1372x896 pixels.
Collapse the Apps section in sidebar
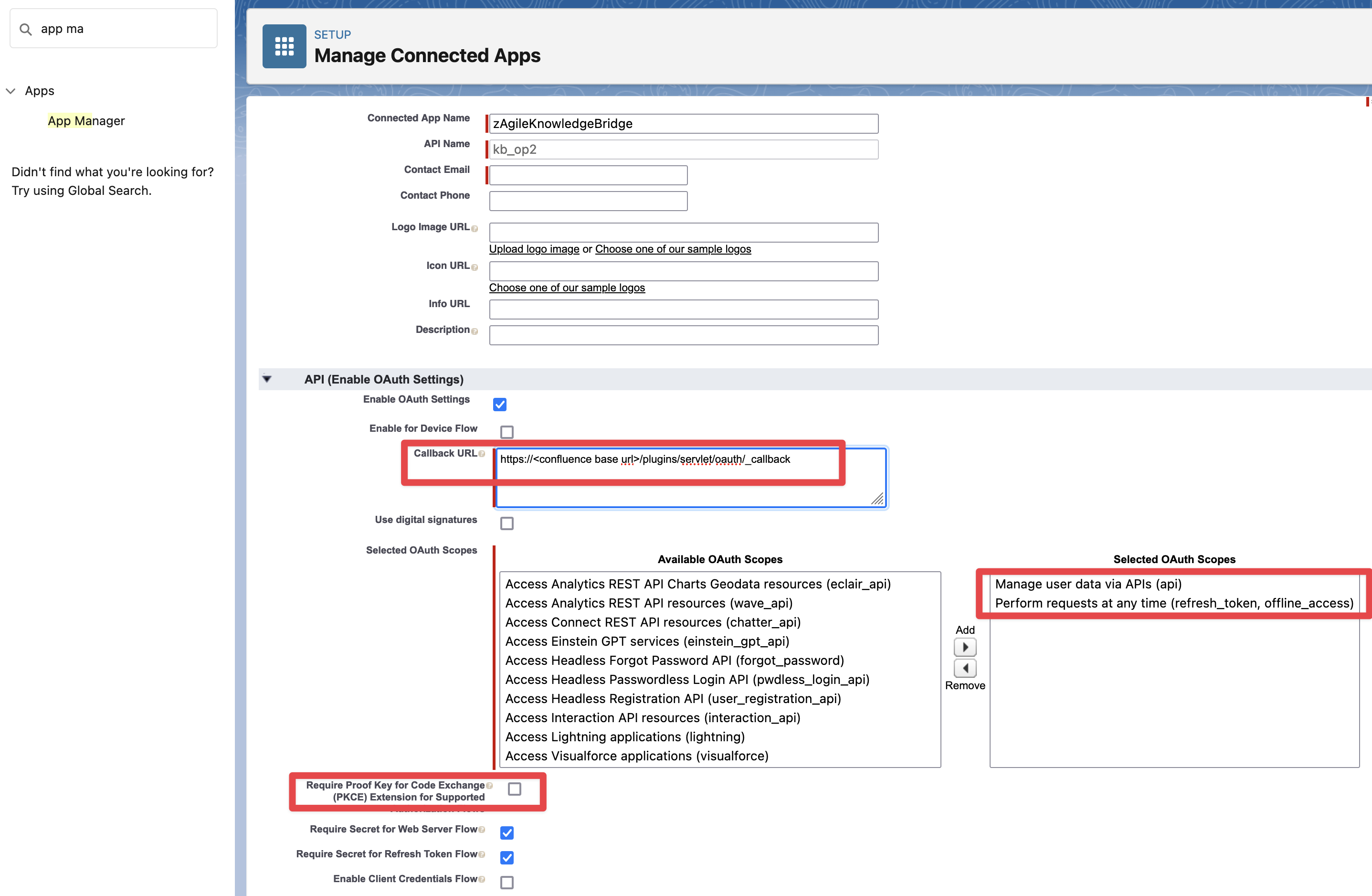tap(11, 91)
